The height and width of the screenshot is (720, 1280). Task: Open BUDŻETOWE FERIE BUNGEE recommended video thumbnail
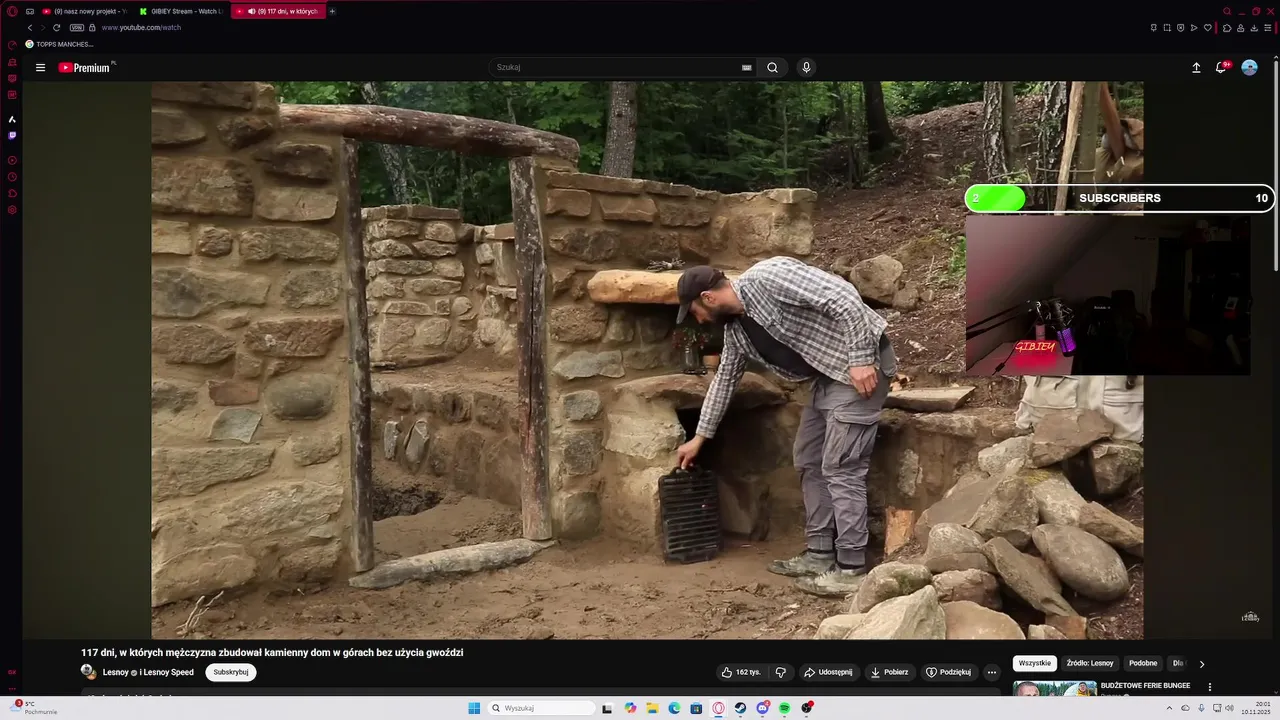click(x=1055, y=689)
